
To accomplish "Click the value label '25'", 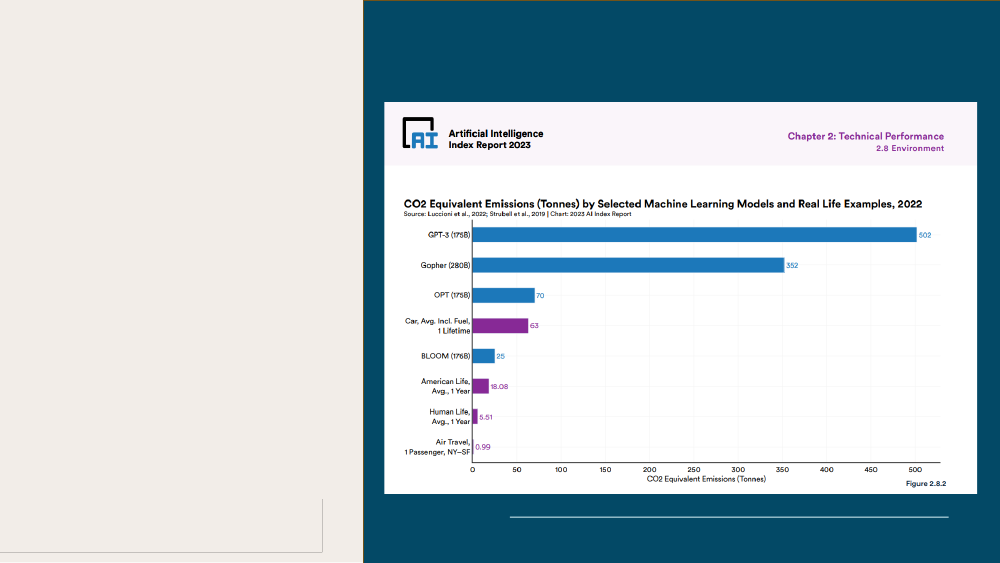I will [x=501, y=356].
